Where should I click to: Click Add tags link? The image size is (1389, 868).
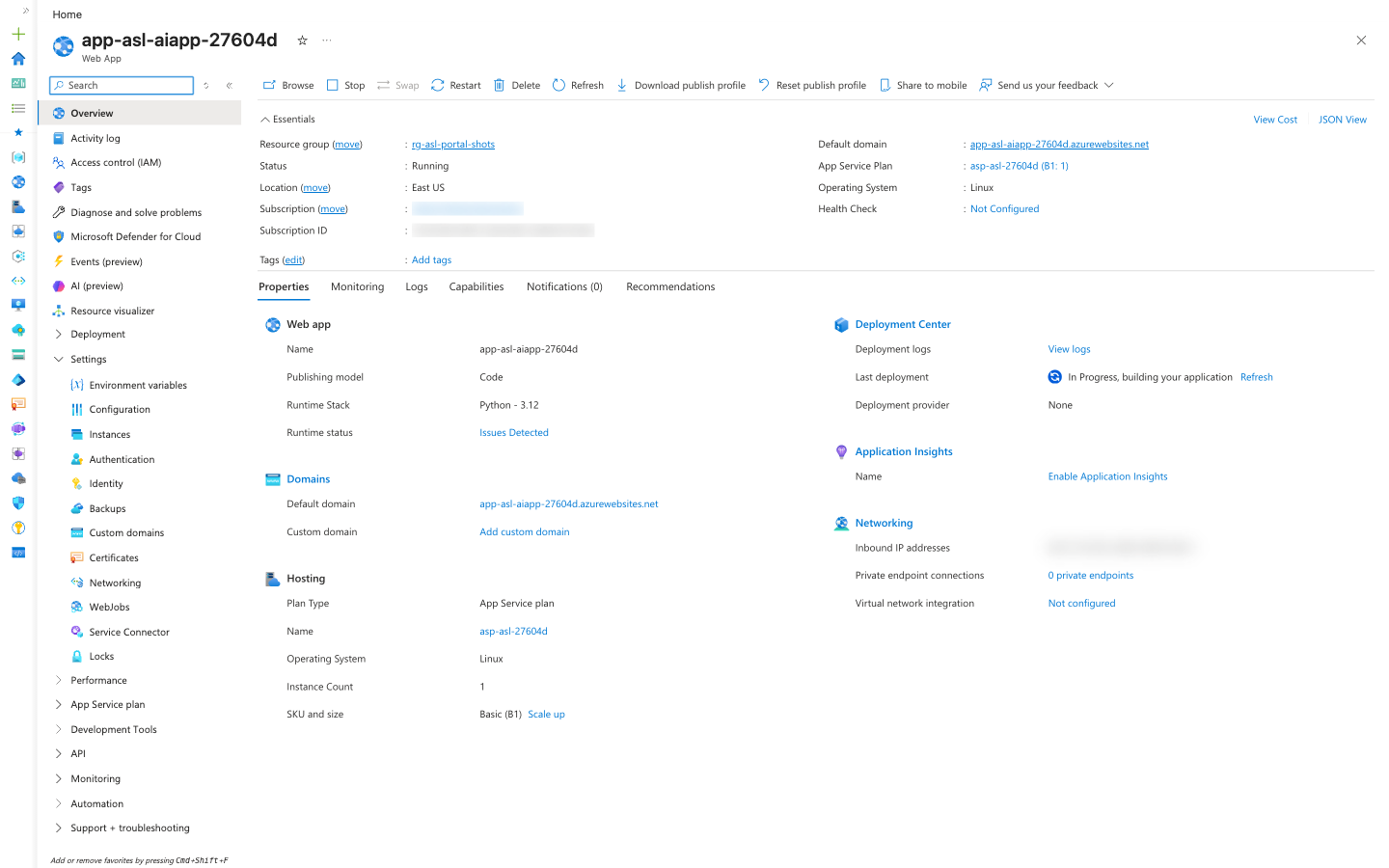431,260
